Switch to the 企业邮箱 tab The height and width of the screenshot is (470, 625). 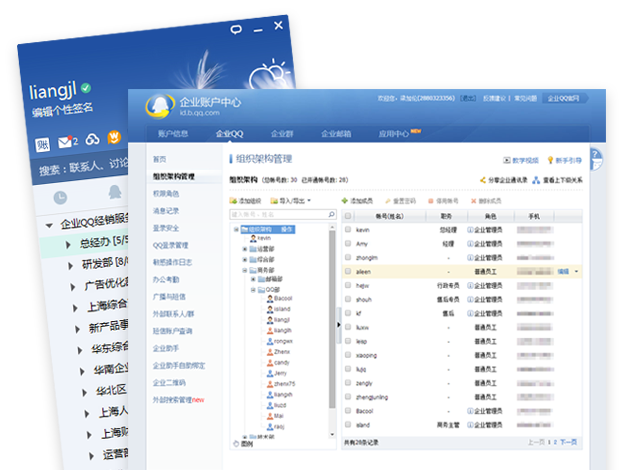tap(336, 134)
